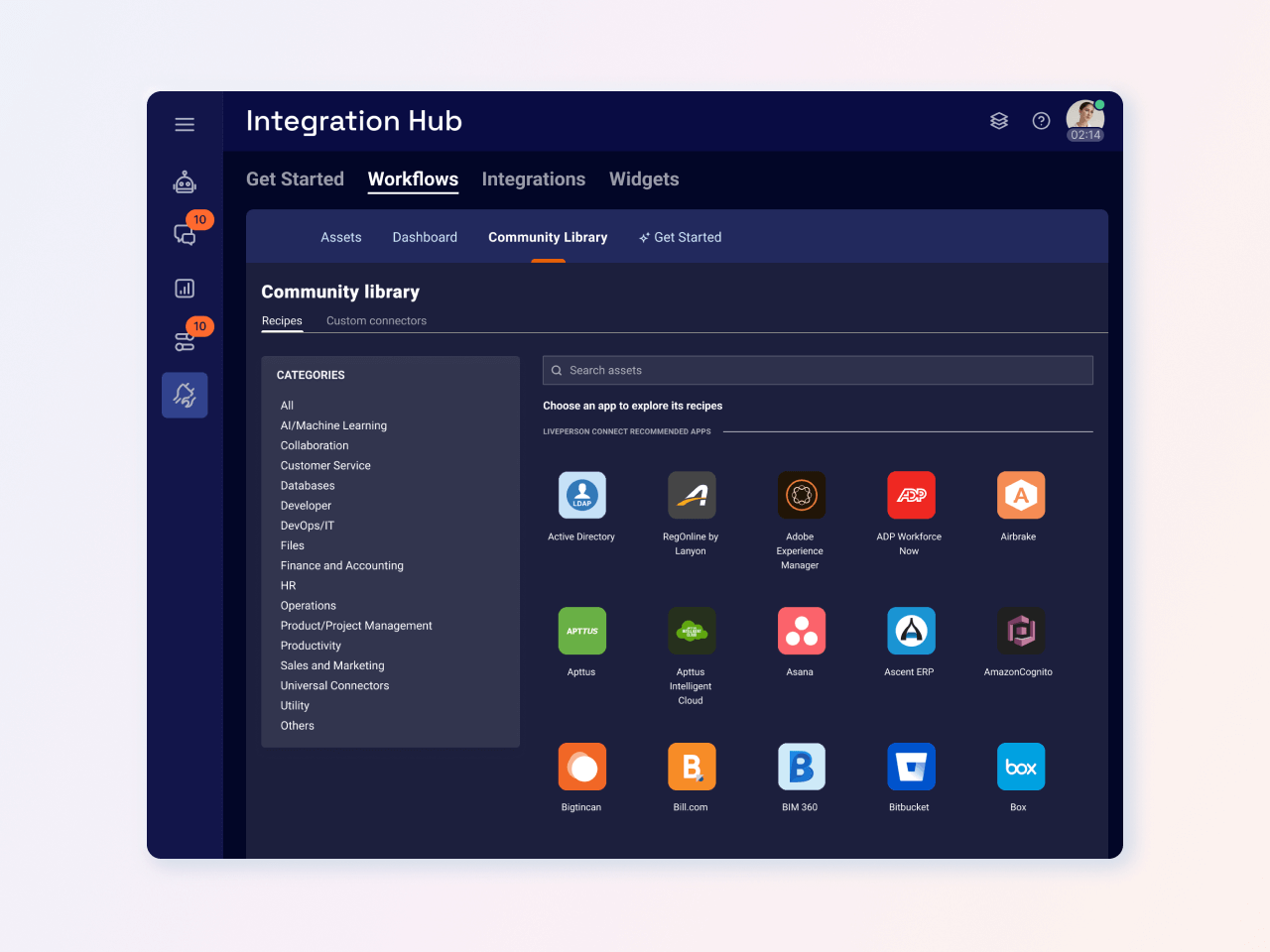Select the Community Library sub-tab
This screenshot has width=1270, height=952.
pos(548,237)
